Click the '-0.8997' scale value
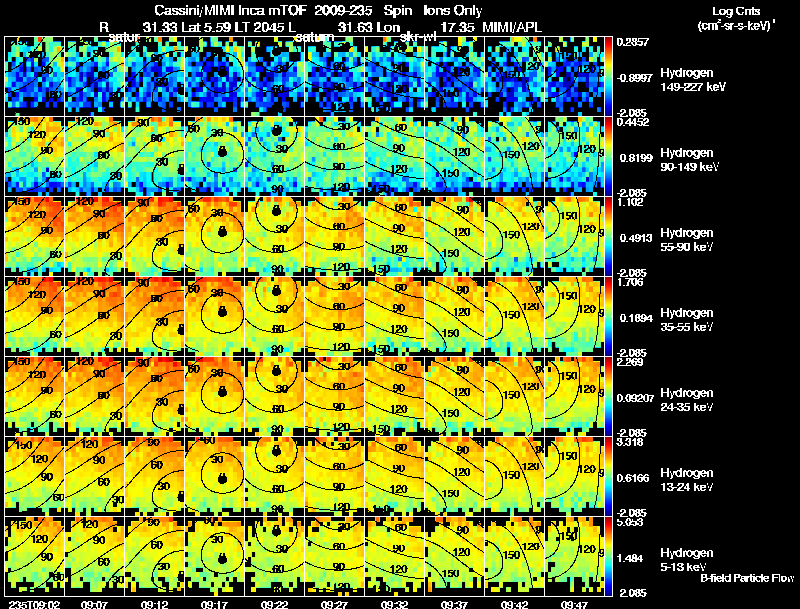The height and width of the screenshot is (609, 800). (x=635, y=78)
